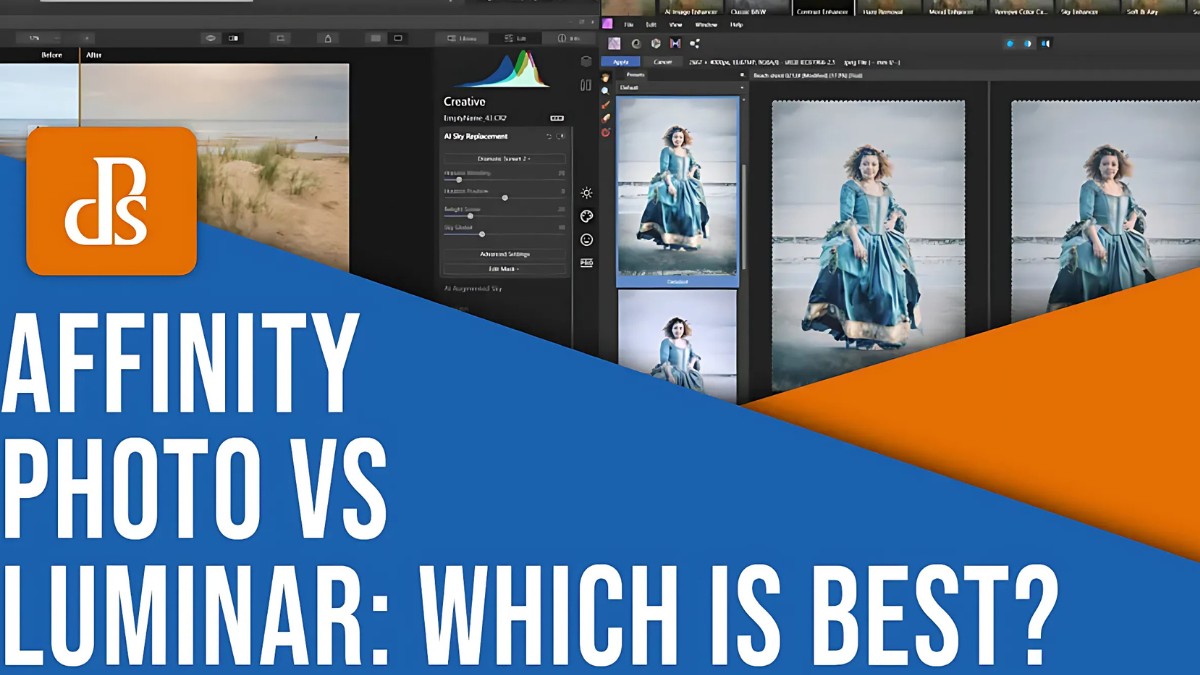Choose split view mode in Affinity toolbar
This screenshot has width=1200, height=675.
(1028, 43)
